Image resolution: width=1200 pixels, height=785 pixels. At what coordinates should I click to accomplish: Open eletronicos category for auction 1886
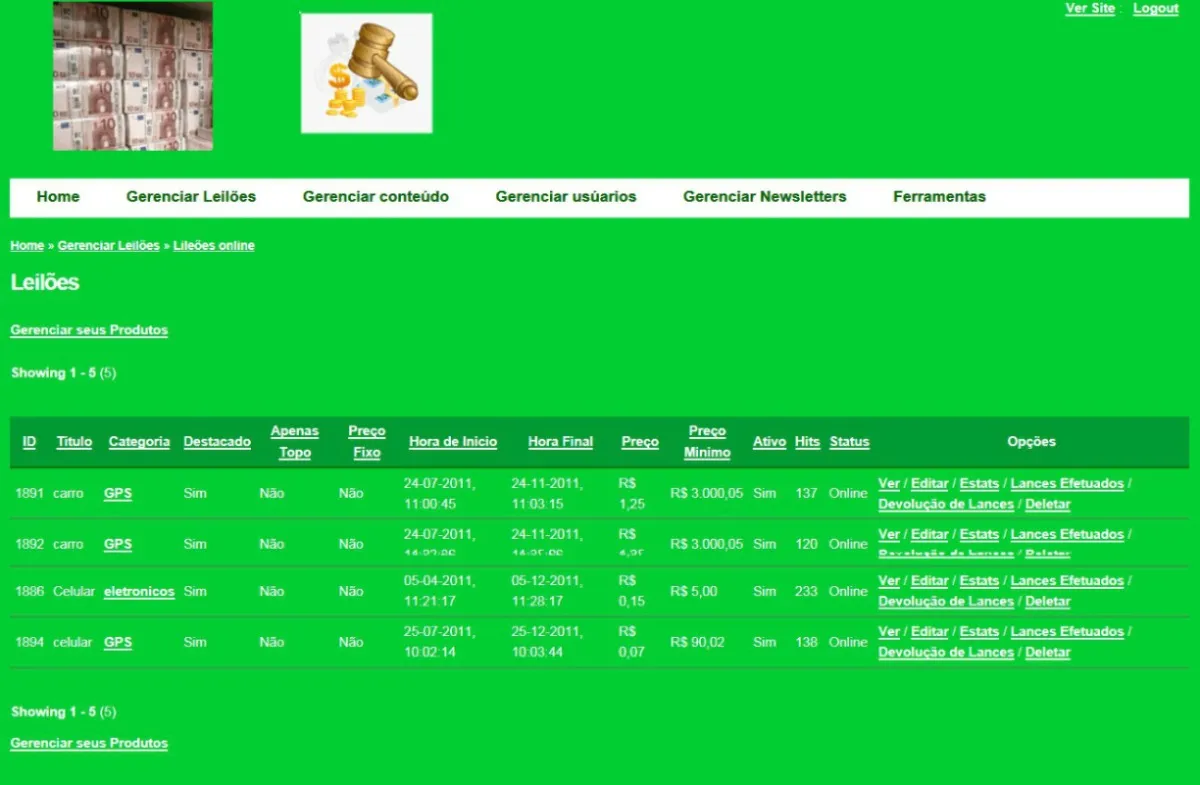139,592
